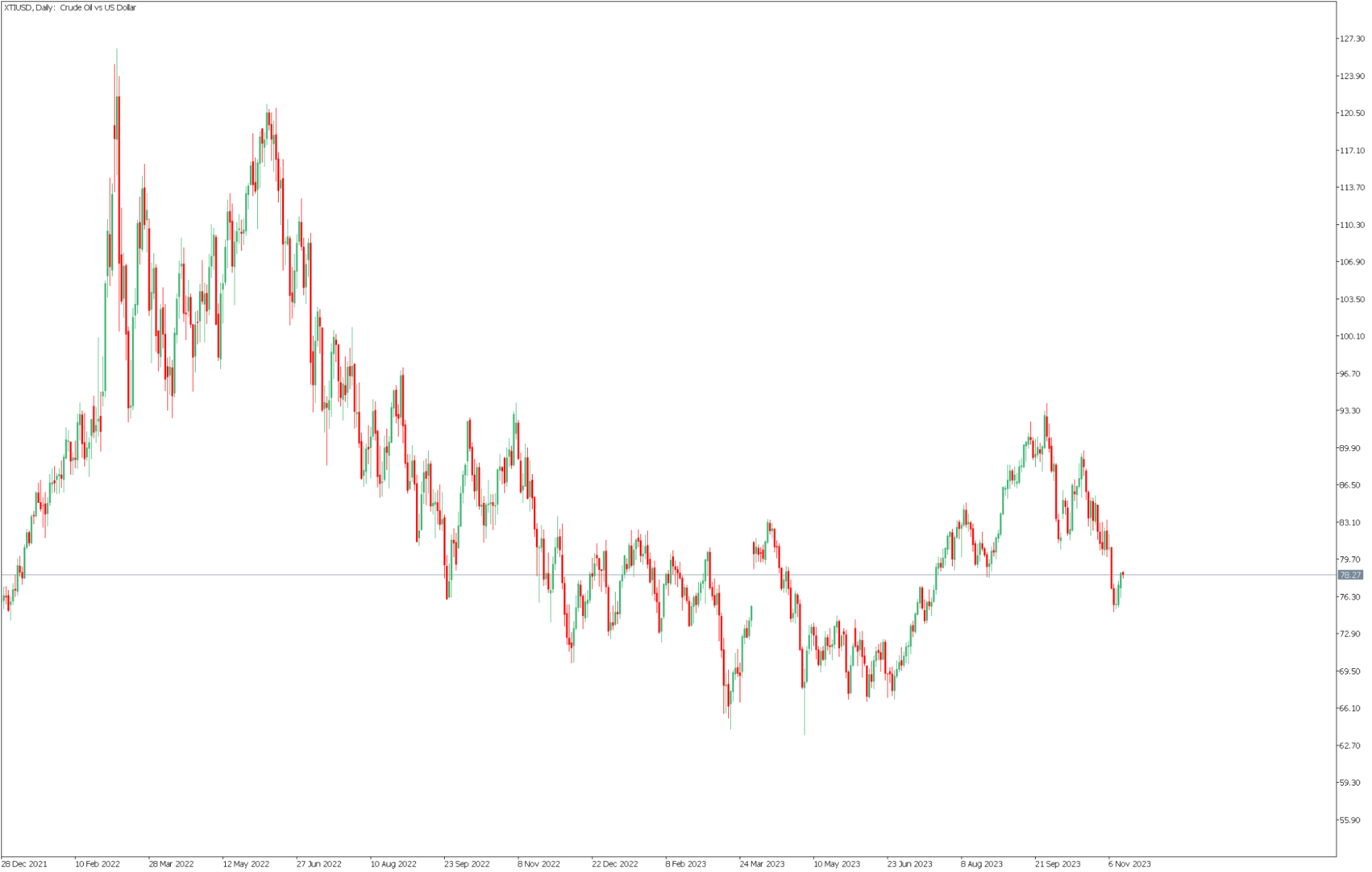1372x872 pixels.
Task: Click the 113.70 price axis label
Action: pos(1352,187)
